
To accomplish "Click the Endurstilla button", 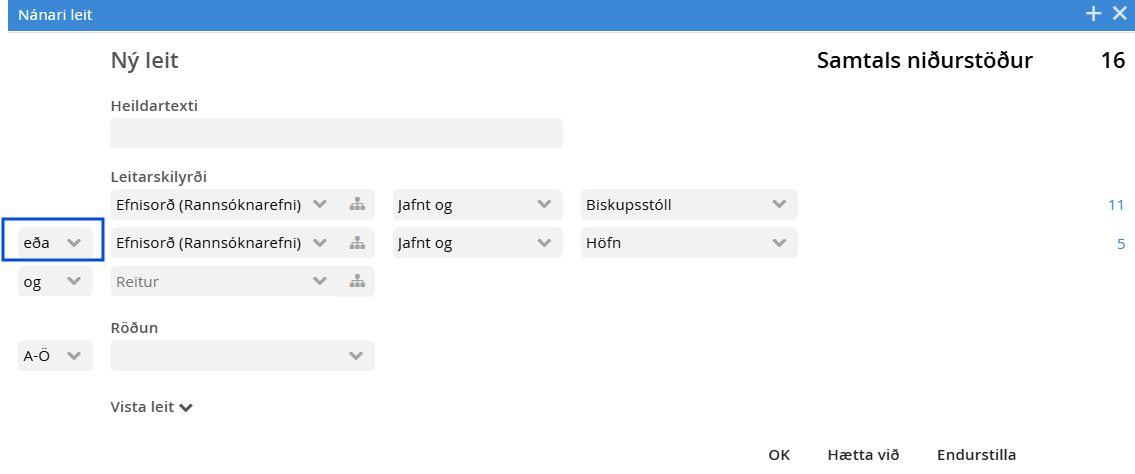I will 976,455.
